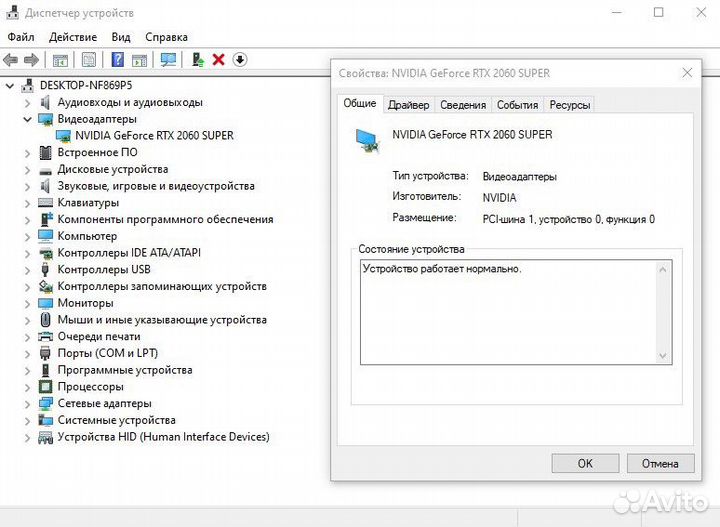Expand the Контроллеры IDE ATA/ATAPI node
This screenshot has width=720, height=527.
click(28, 253)
